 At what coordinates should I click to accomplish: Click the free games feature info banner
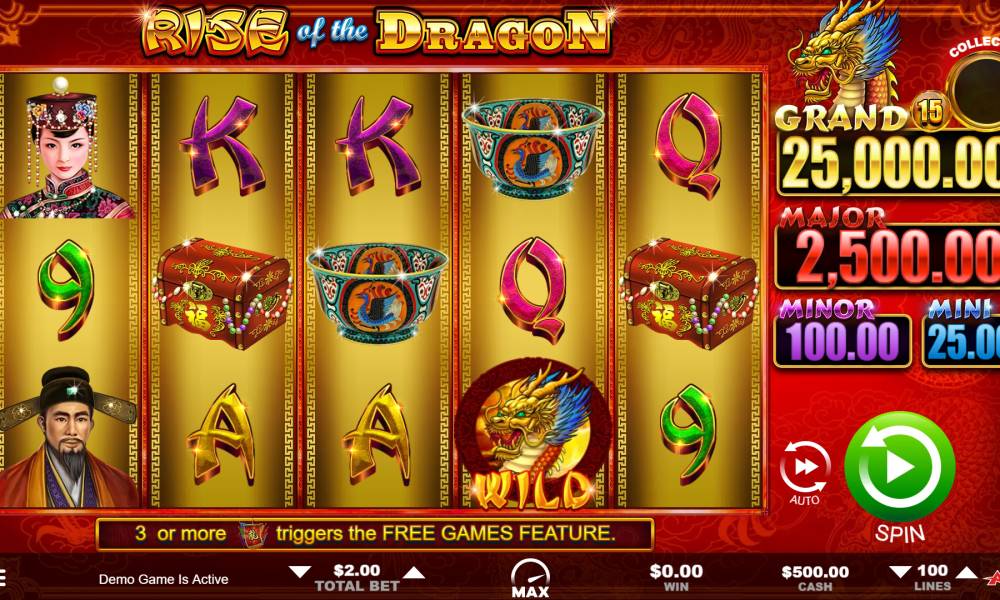(374, 534)
